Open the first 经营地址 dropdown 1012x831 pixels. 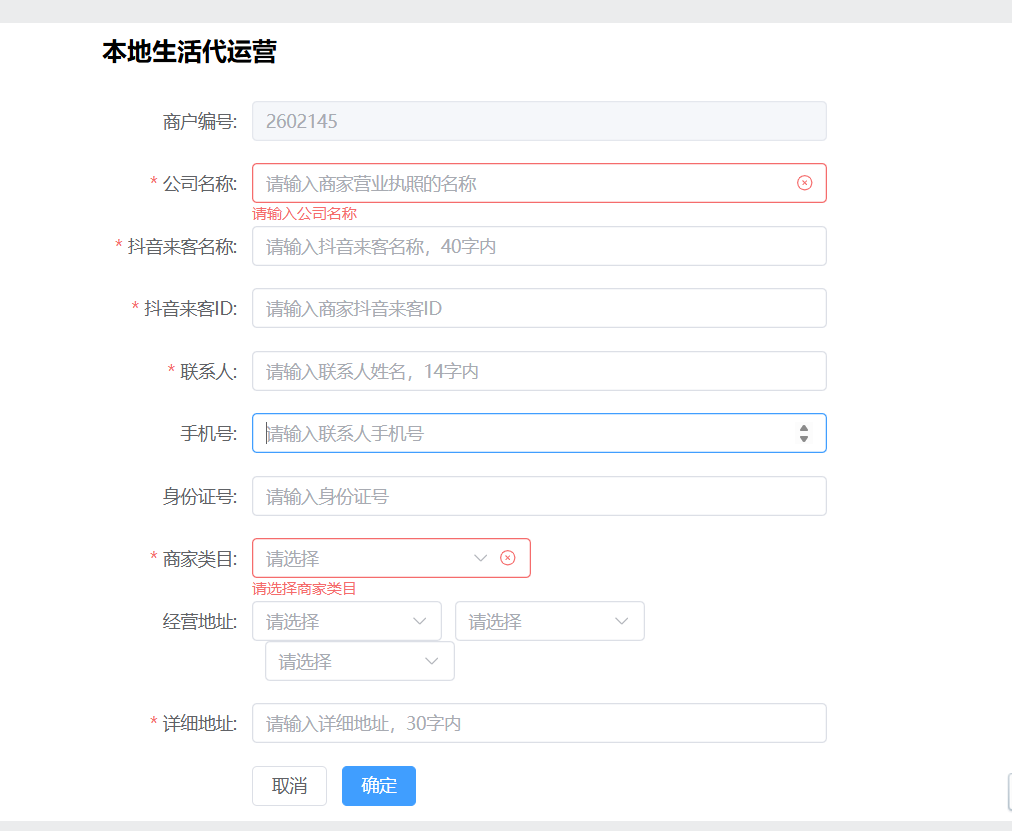pyautogui.click(x=347, y=621)
